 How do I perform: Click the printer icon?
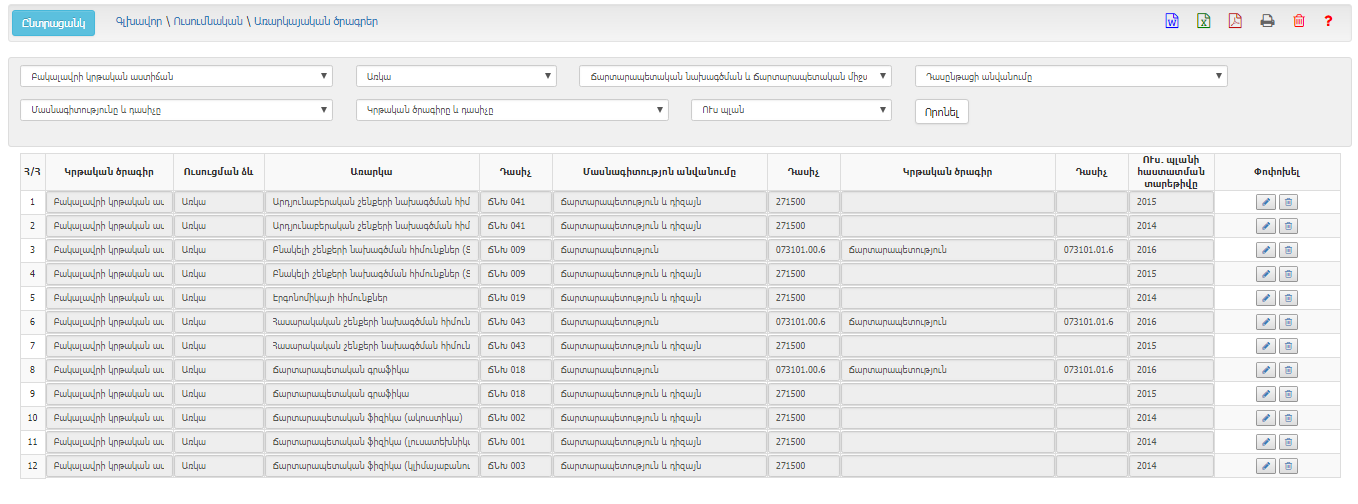(x=1267, y=21)
